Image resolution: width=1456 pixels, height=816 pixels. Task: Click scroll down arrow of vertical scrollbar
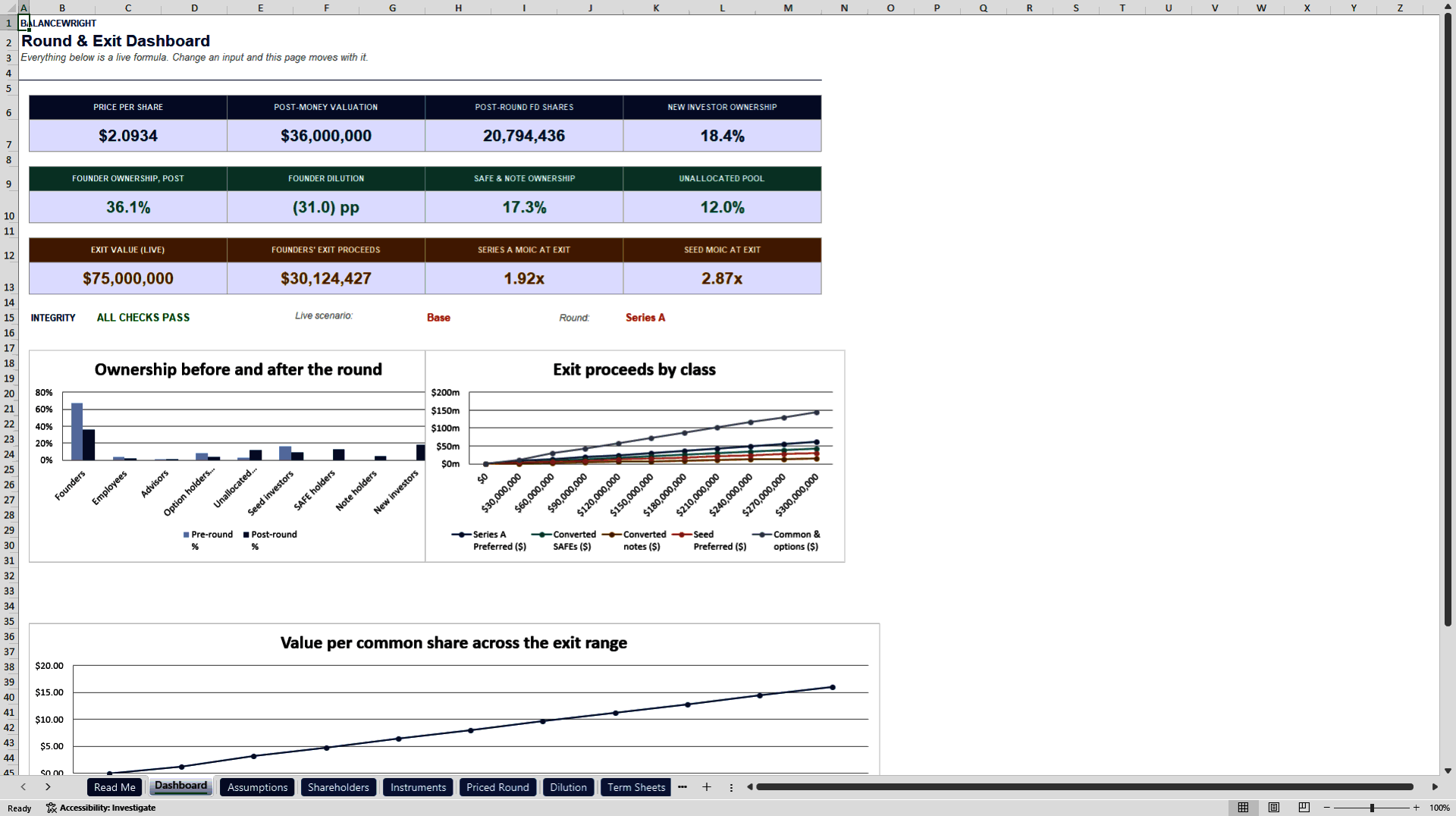pos(1448,770)
